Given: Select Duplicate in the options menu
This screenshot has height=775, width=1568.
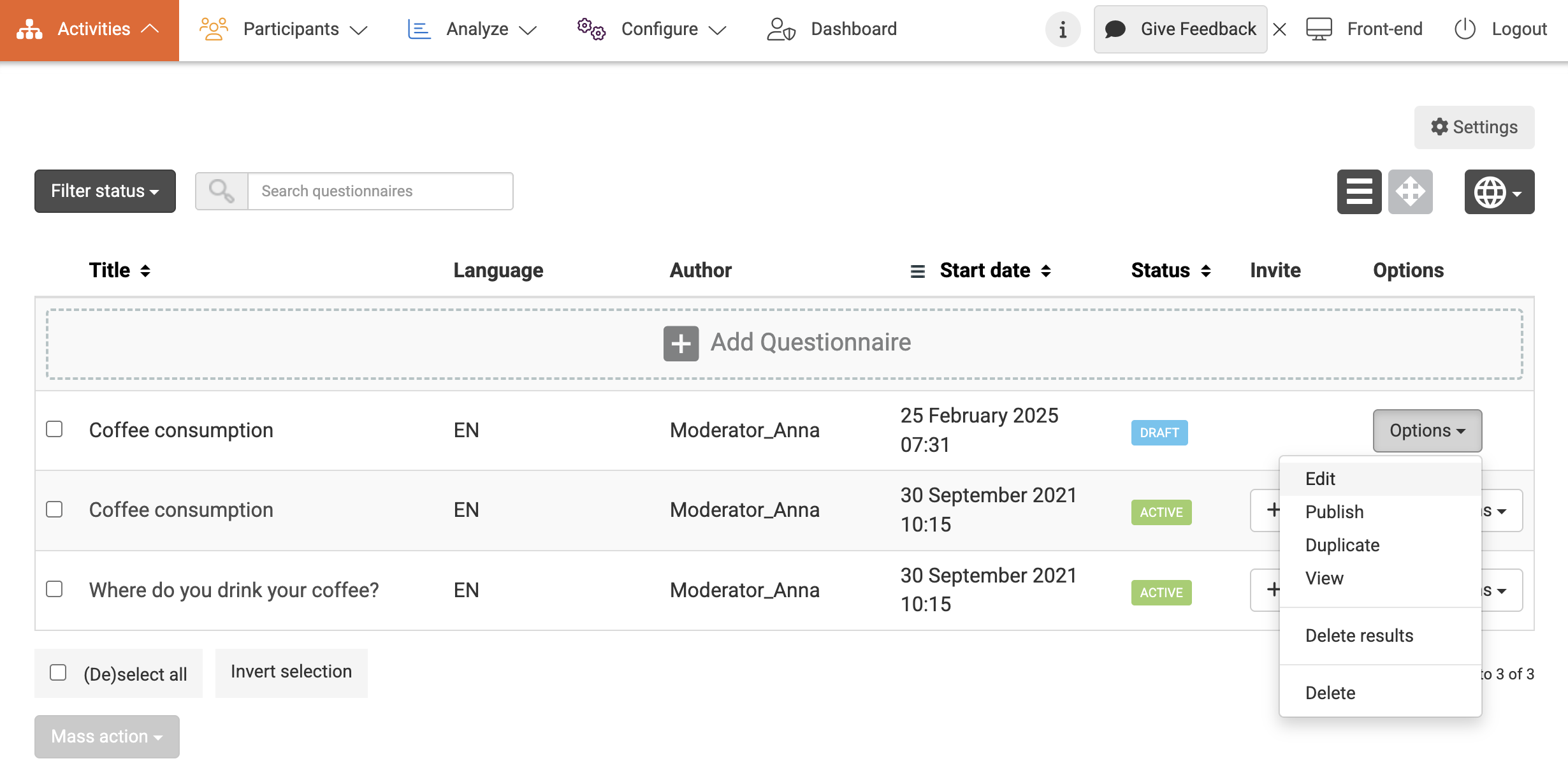Looking at the screenshot, I should click(1342, 545).
